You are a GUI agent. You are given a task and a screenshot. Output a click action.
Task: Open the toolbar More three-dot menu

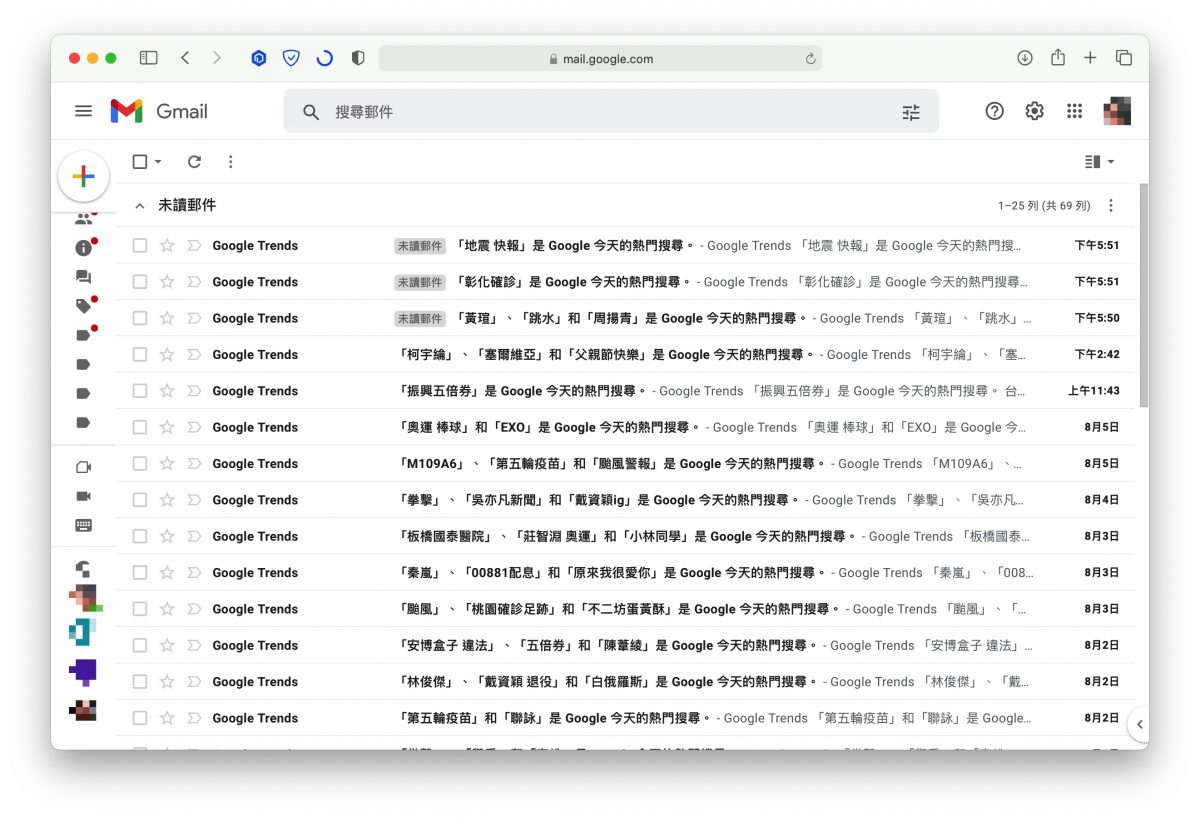coord(231,161)
